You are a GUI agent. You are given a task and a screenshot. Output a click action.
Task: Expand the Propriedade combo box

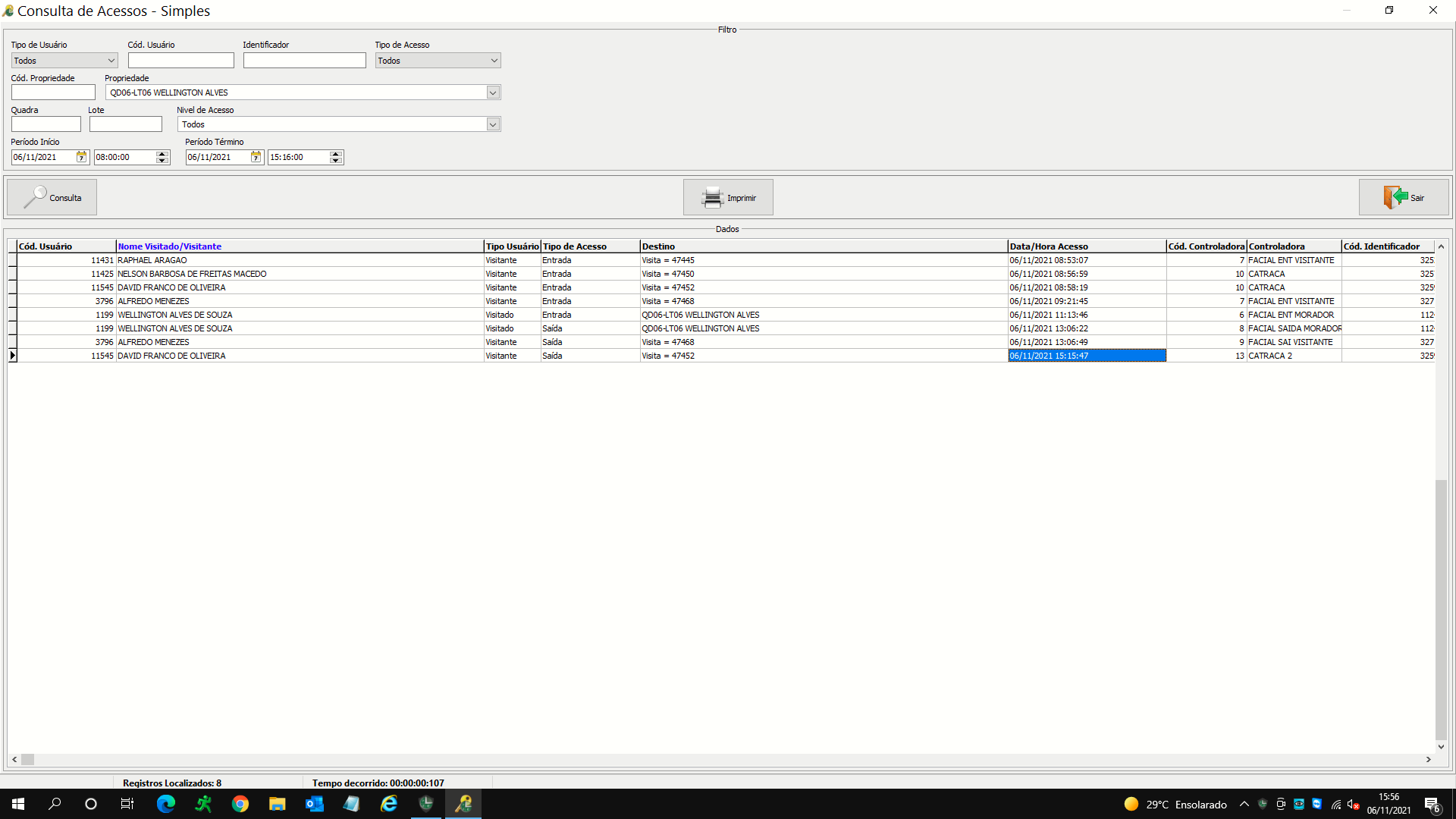[493, 93]
